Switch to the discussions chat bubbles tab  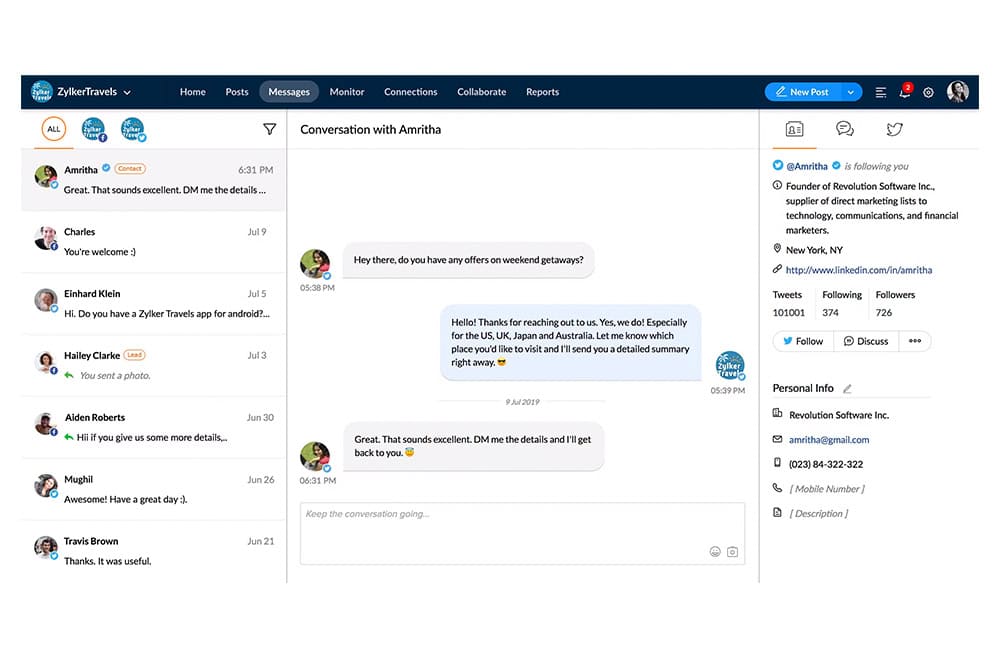[x=844, y=129]
